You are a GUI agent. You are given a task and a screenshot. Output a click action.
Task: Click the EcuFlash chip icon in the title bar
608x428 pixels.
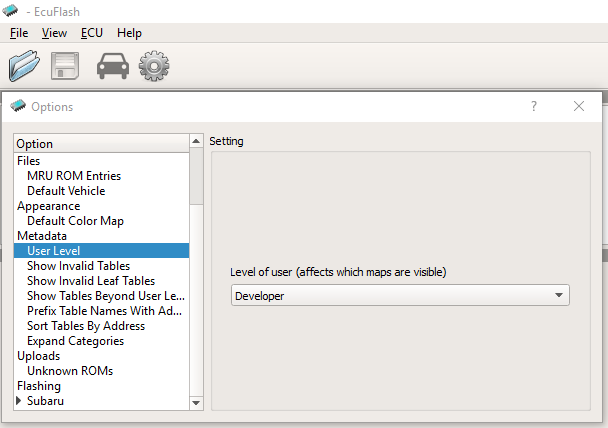[x=10, y=10]
